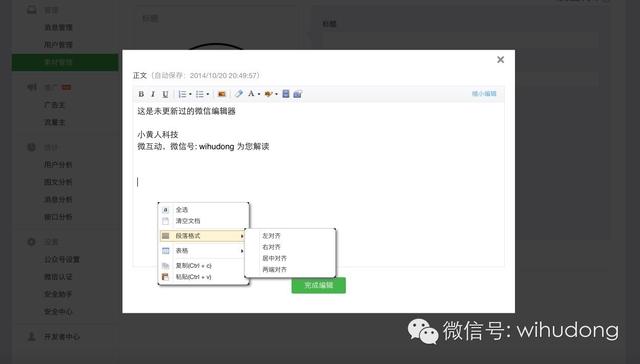Open 段落格式 submenu entry
The width and height of the screenshot is (640, 364).
(203, 236)
